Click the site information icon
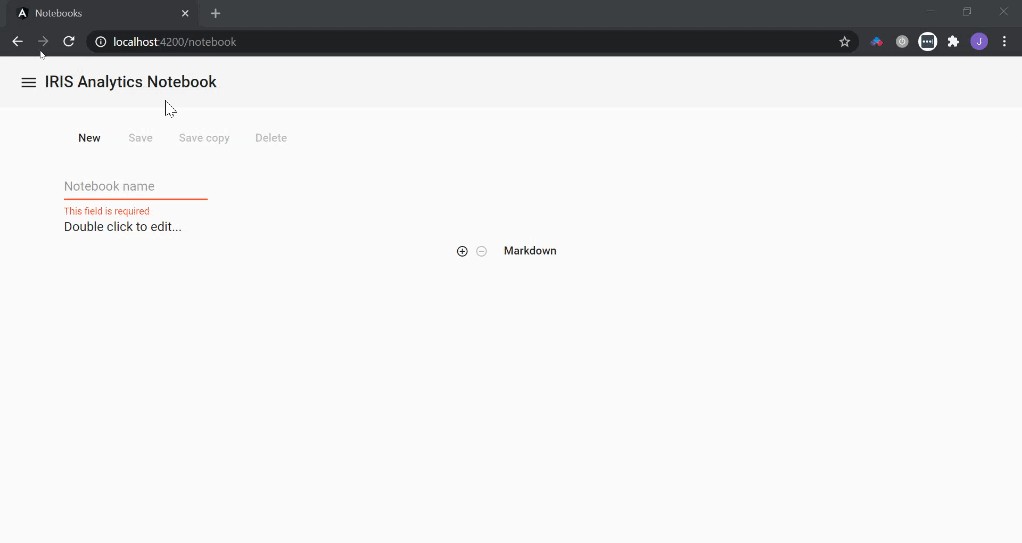Screen dimensions: 1022x543 (x=101, y=42)
